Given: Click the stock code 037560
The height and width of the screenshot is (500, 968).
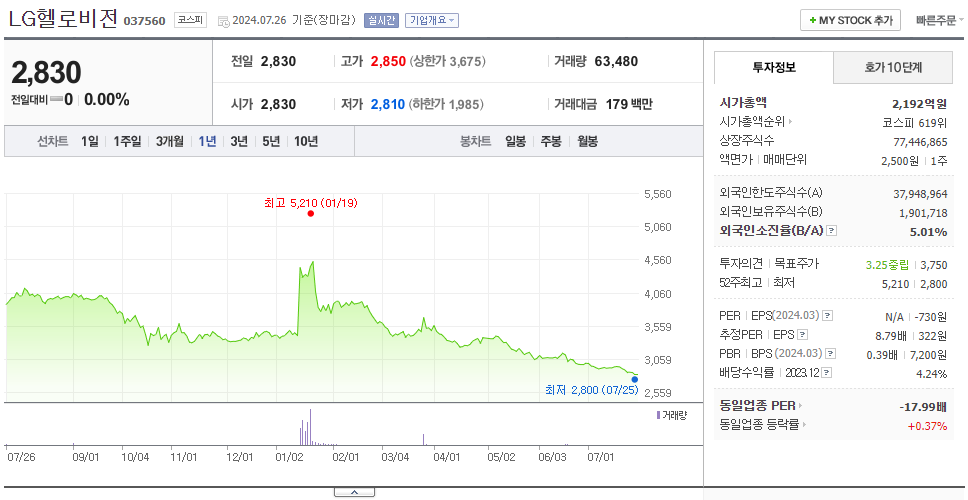Looking at the screenshot, I should (x=144, y=21).
